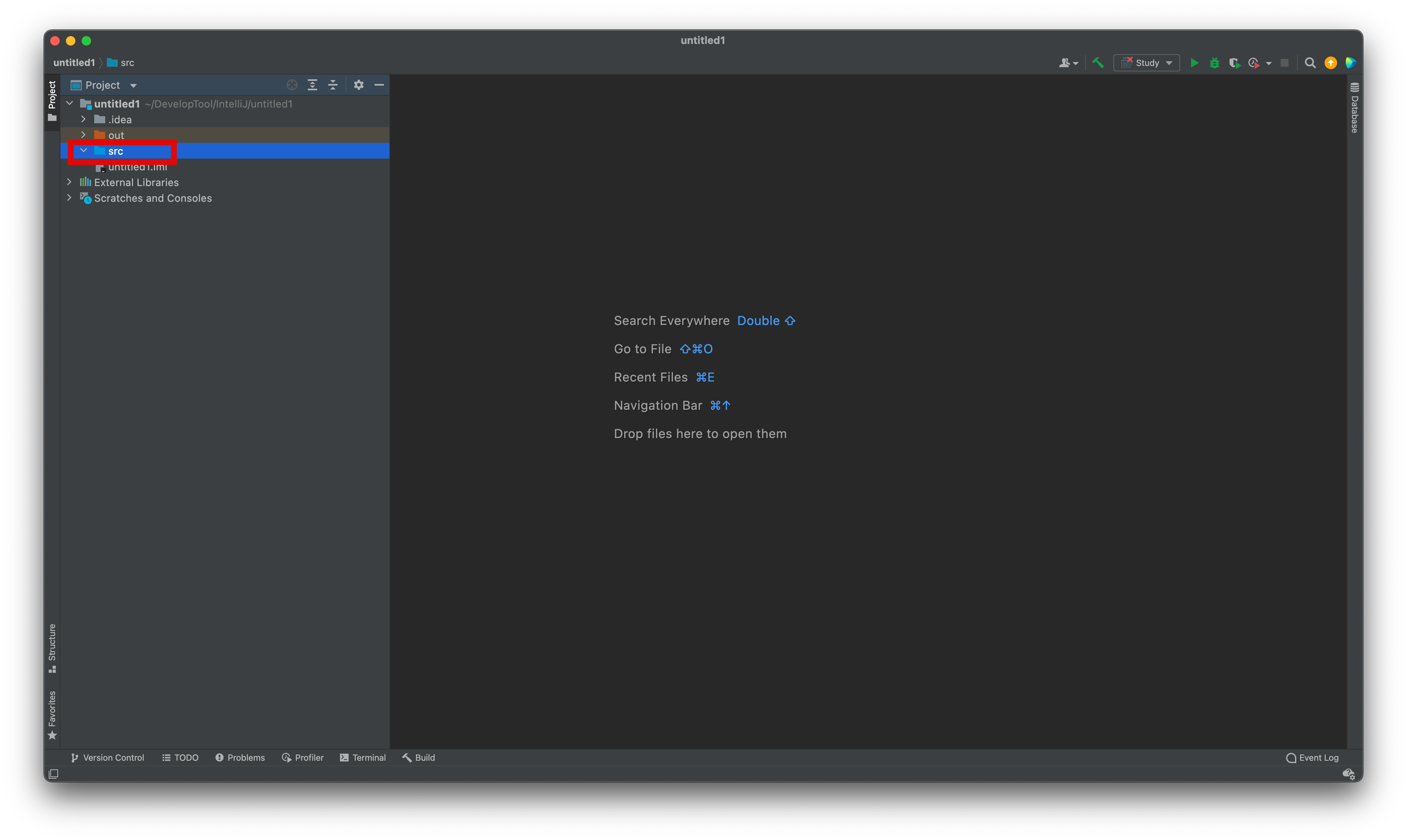The image size is (1407, 840).
Task: Expand the External Libraries node
Action: pos(69,182)
